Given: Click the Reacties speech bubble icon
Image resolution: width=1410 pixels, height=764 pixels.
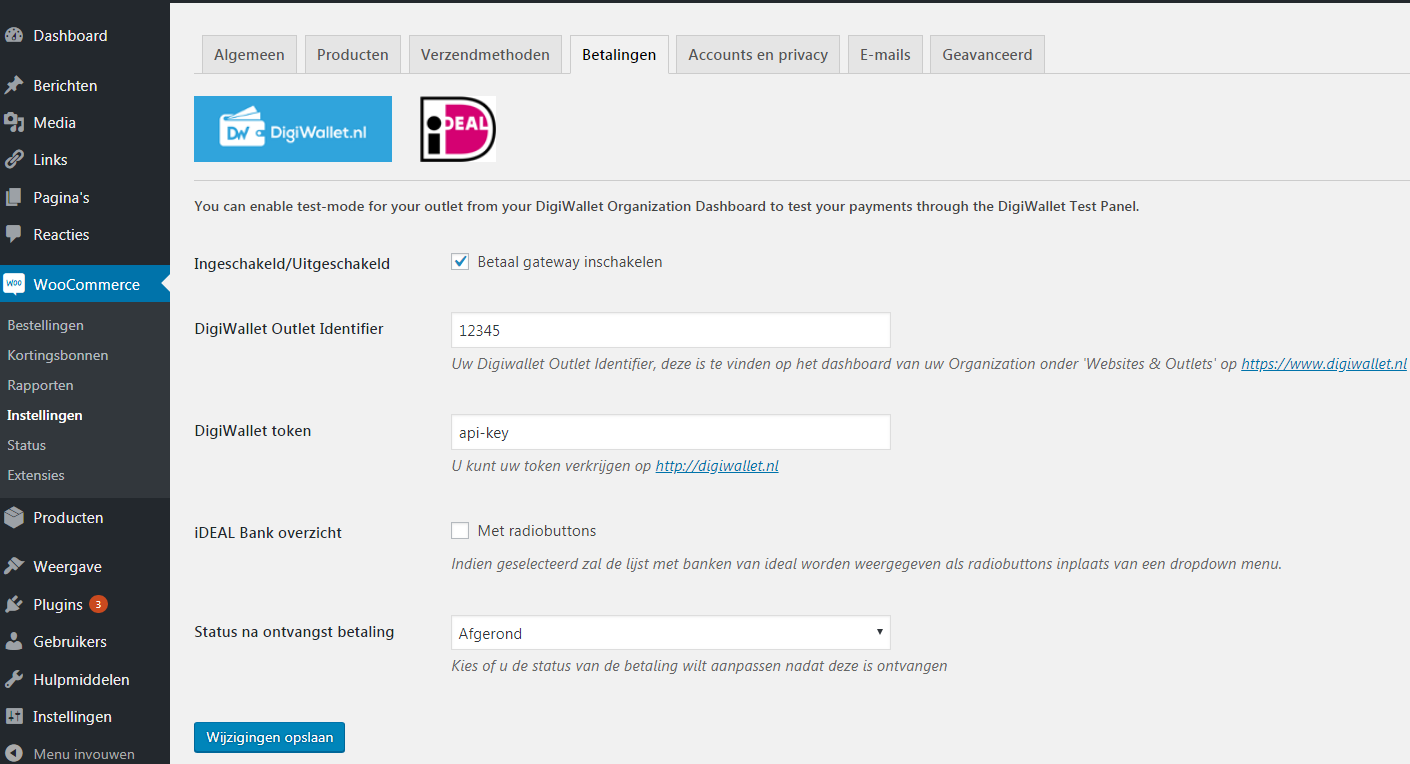Looking at the screenshot, I should 14,235.
